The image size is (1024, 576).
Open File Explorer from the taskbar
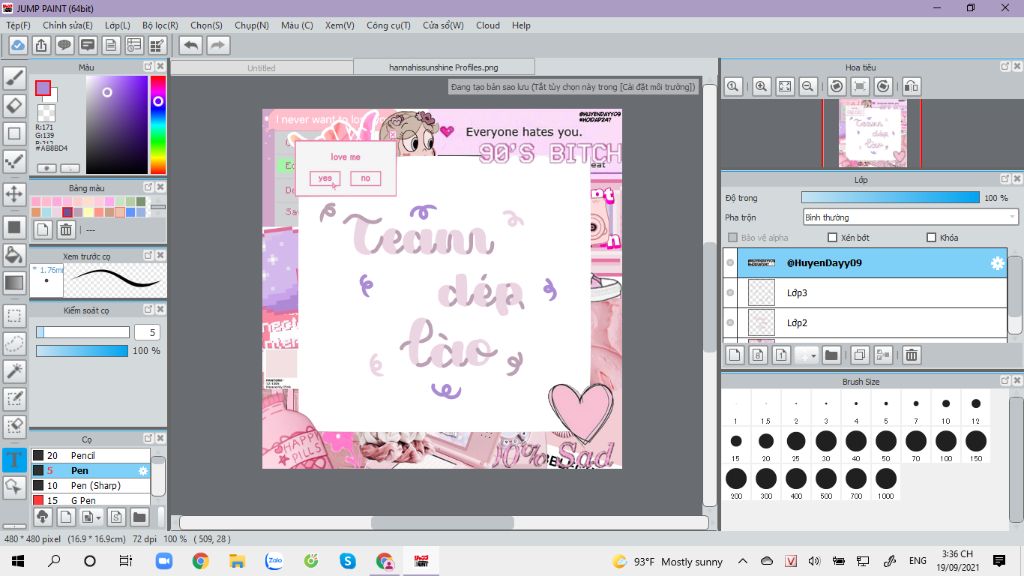tap(237, 561)
